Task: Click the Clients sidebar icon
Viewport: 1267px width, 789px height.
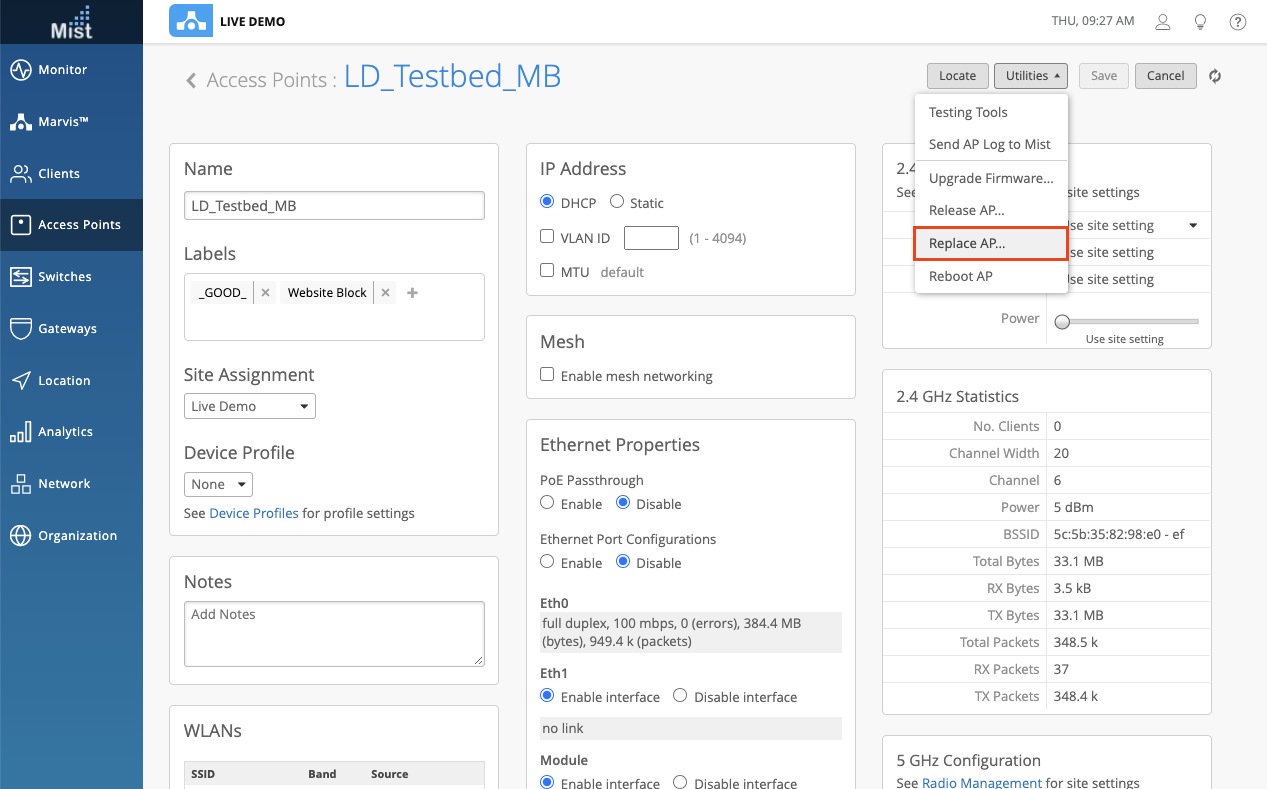Action: point(21,174)
